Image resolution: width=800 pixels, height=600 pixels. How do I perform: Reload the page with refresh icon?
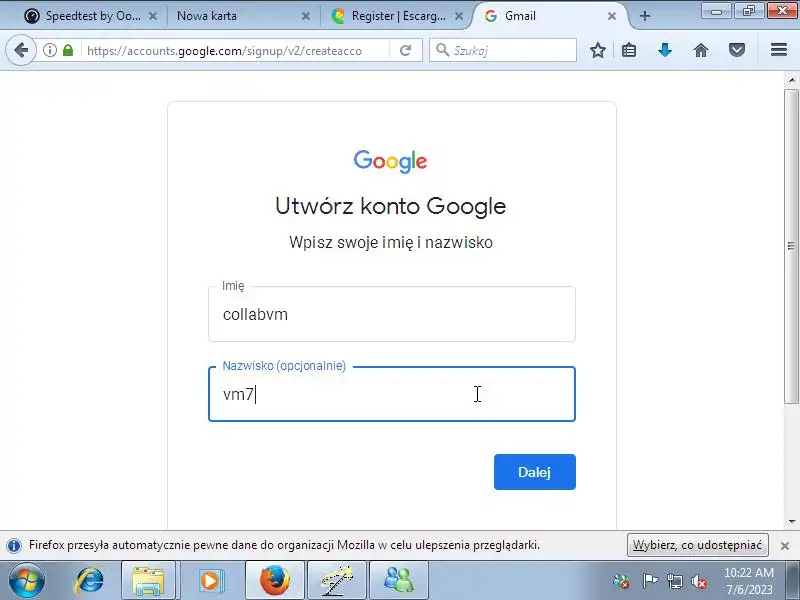click(406, 50)
